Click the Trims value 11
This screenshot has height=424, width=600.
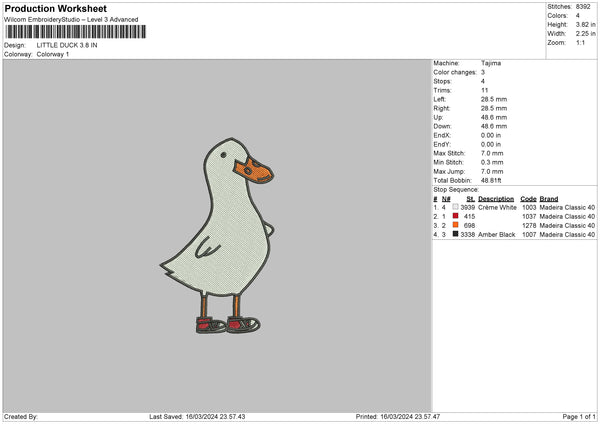(x=484, y=90)
